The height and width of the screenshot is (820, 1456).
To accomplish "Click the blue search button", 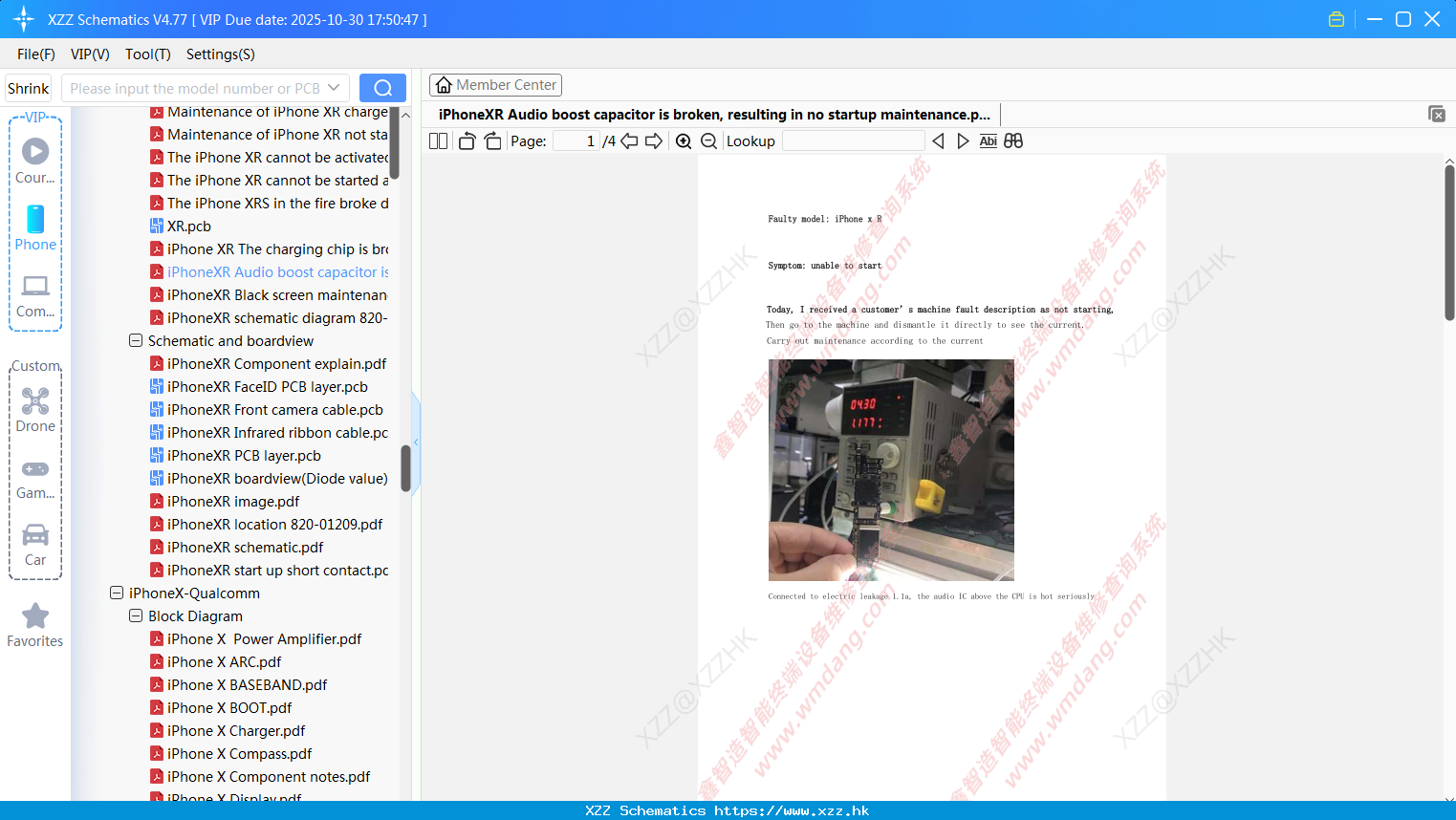I will [382, 88].
